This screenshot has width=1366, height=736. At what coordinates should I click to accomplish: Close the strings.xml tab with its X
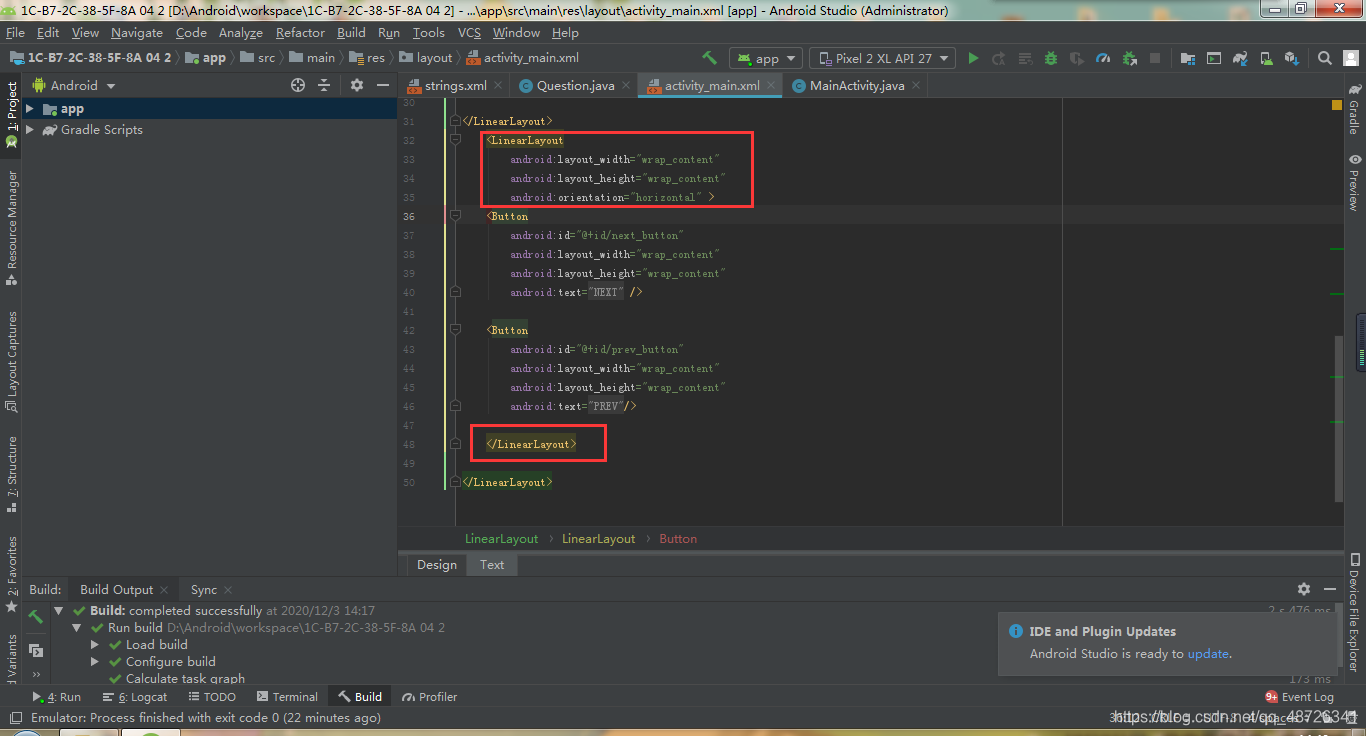coord(498,86)
